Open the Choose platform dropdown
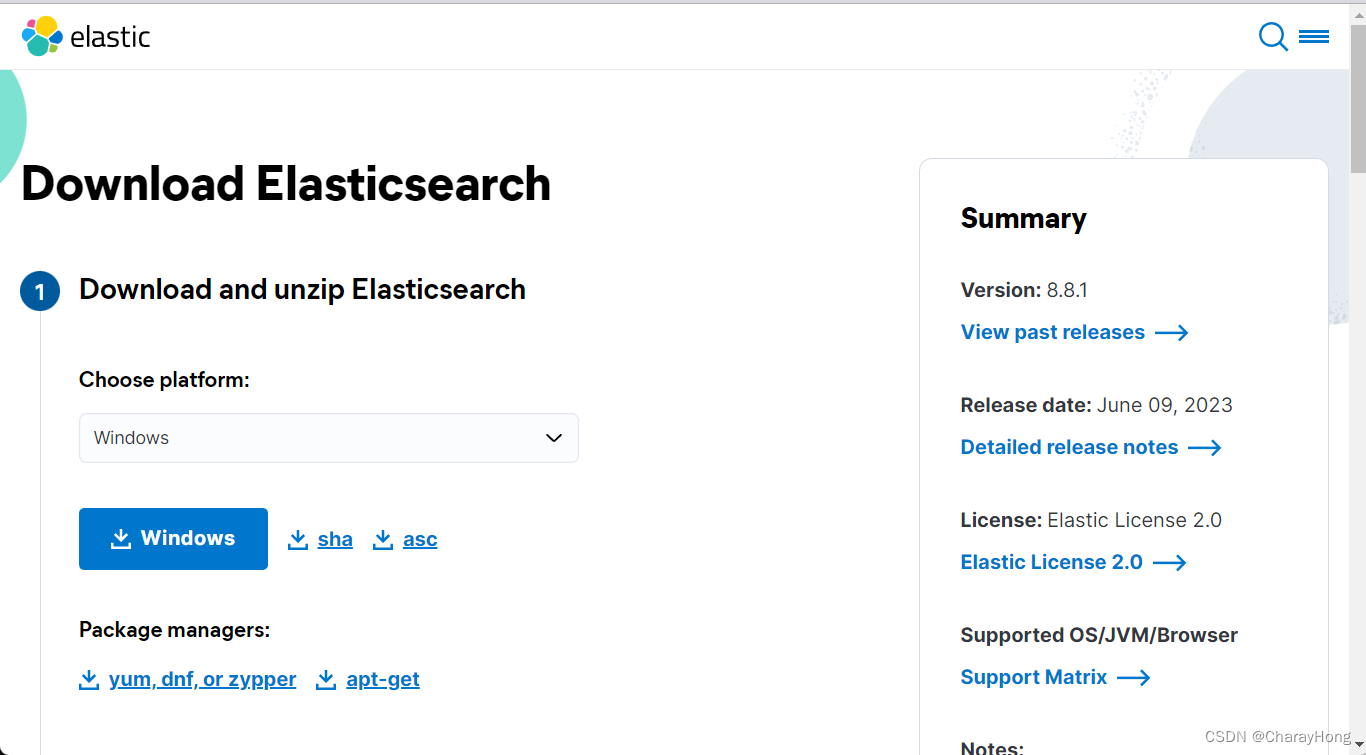Image resolution: width=1366 pixels, height=755 pixels. (x=328, y=438)
